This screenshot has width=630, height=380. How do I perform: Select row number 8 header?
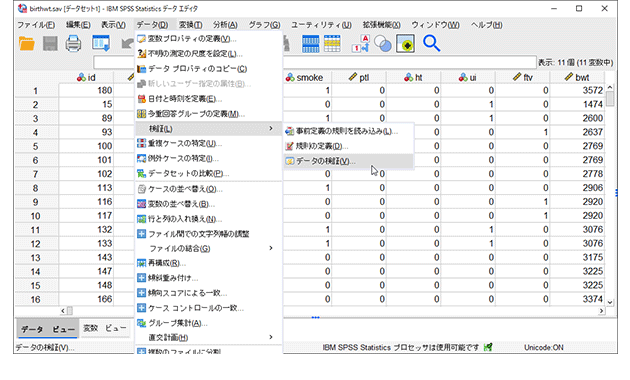(x=36, y=188)
